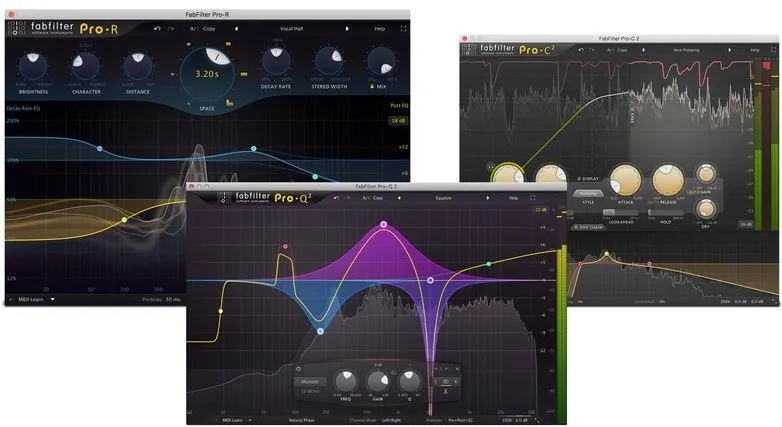The height and width of the screenshot is (427, 782).
Task: Click the full screen icon in Pro-R
Action: 403,29
